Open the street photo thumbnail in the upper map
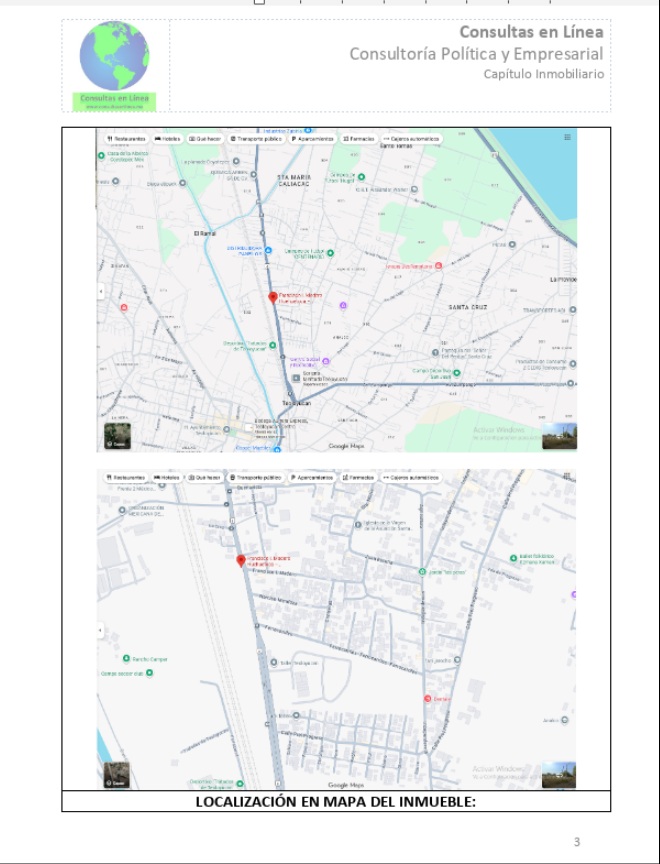 pos(559,436)
